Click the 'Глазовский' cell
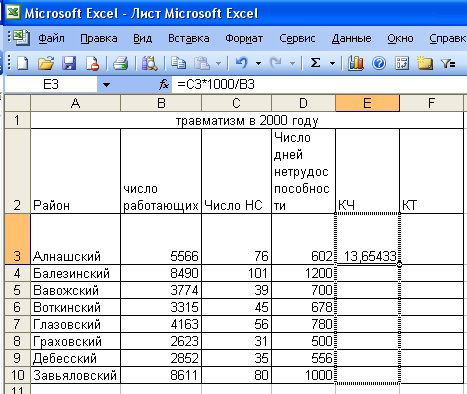467x394 pixels. pos(75,324)
